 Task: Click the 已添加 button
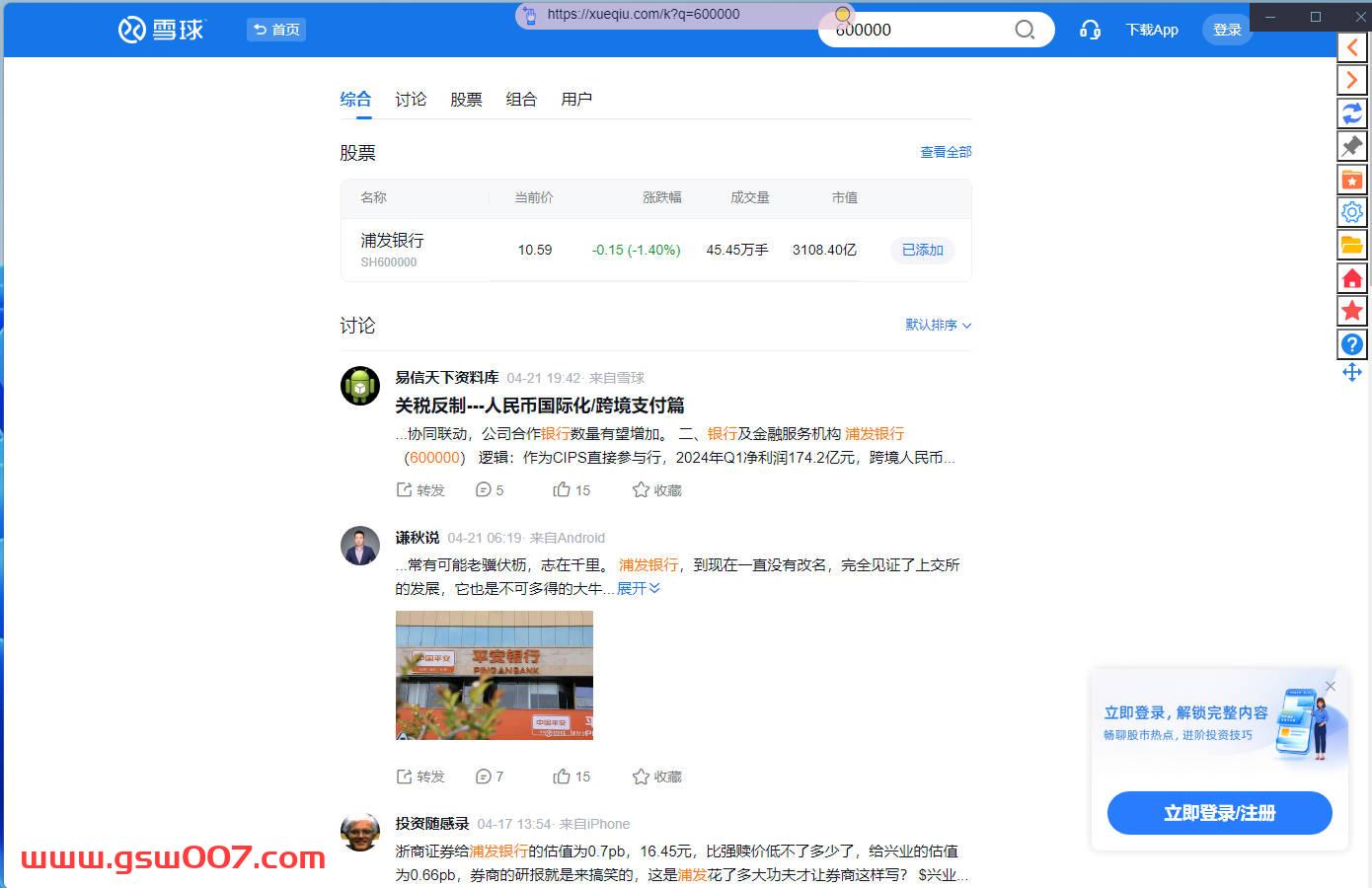pos(923,250)
